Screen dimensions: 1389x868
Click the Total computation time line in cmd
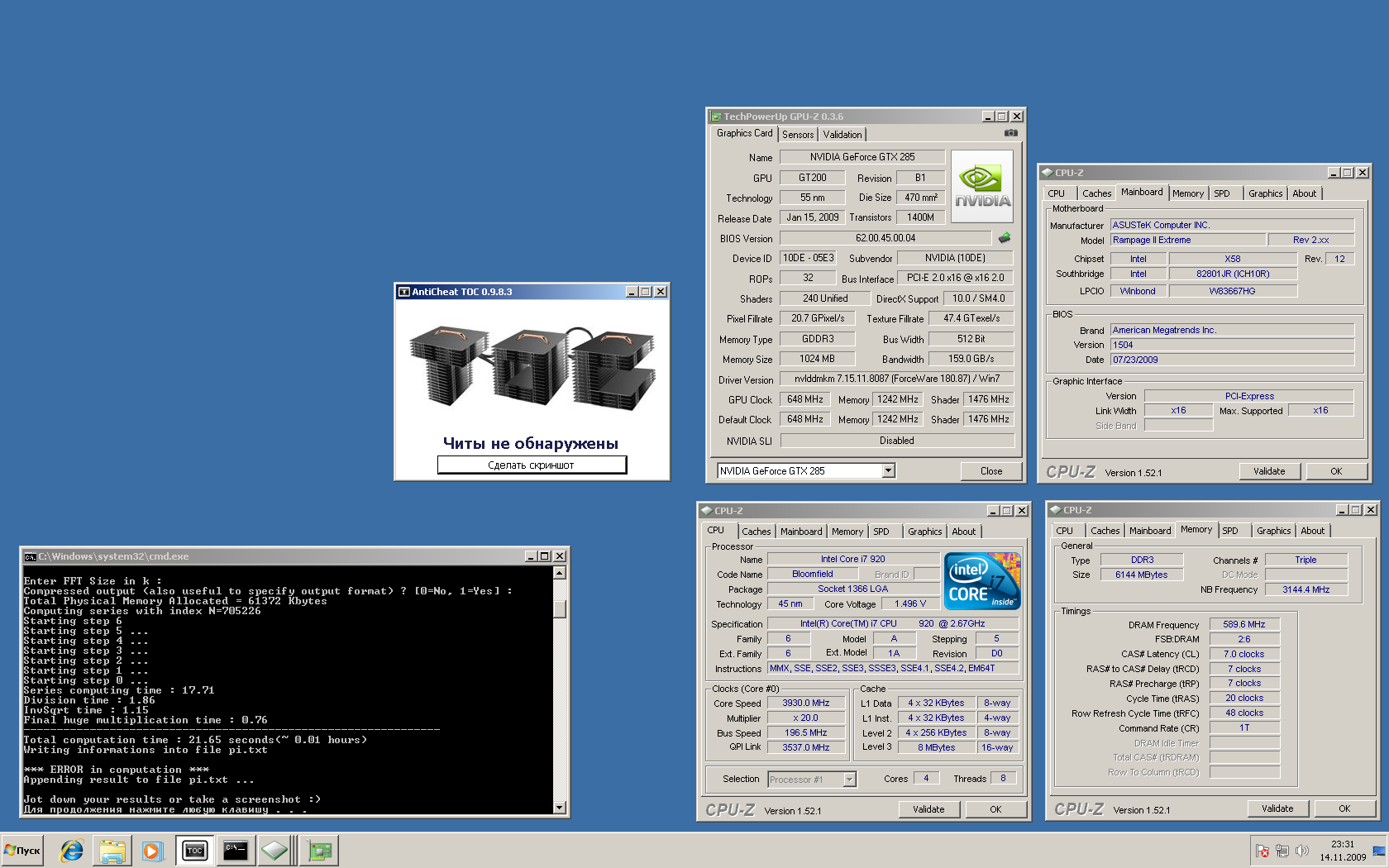pos(195,740)
